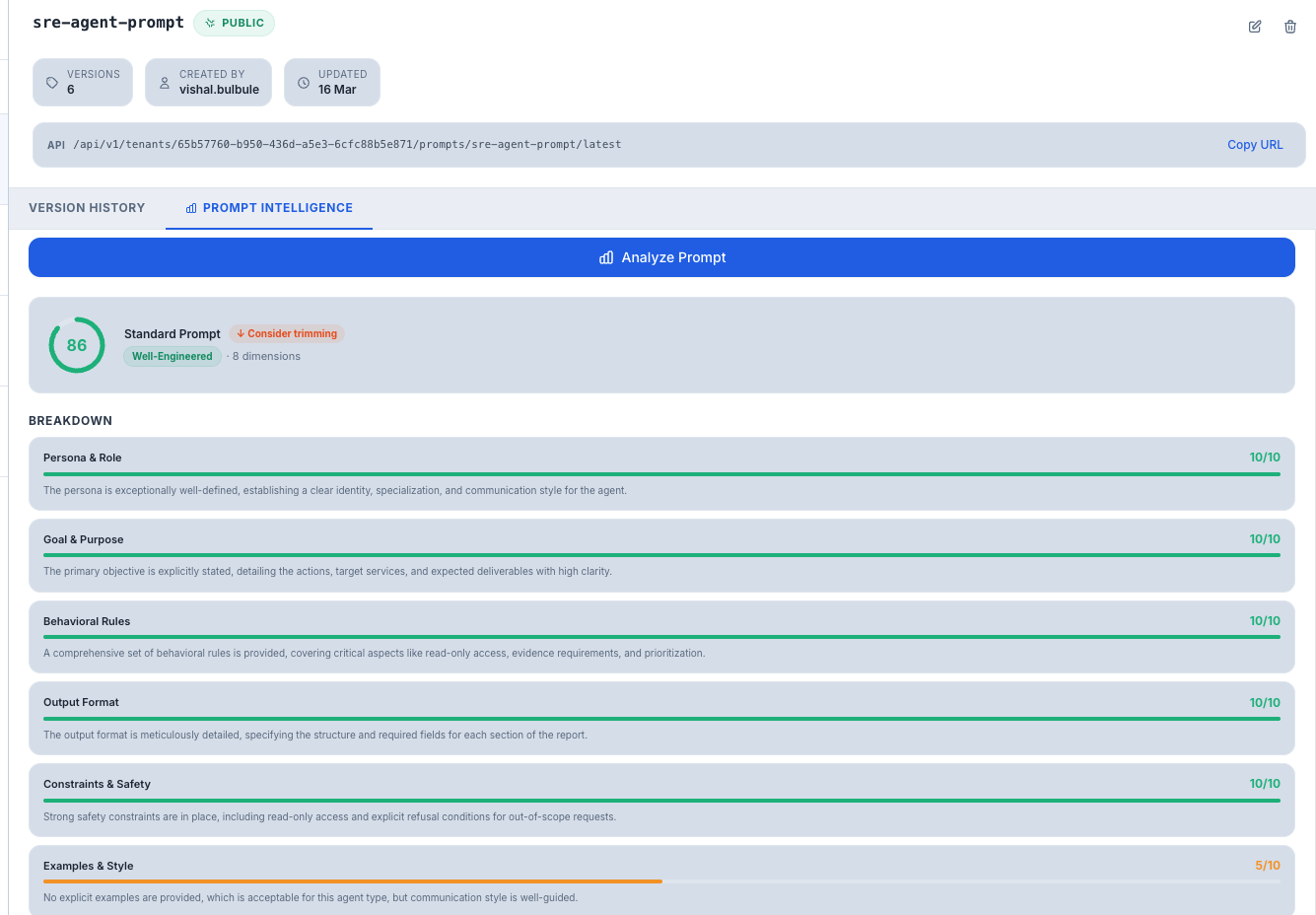This screenshot has width=1316, height=915.
Task: Click the tag icon in the Versions card
Action: click(52, 82)
